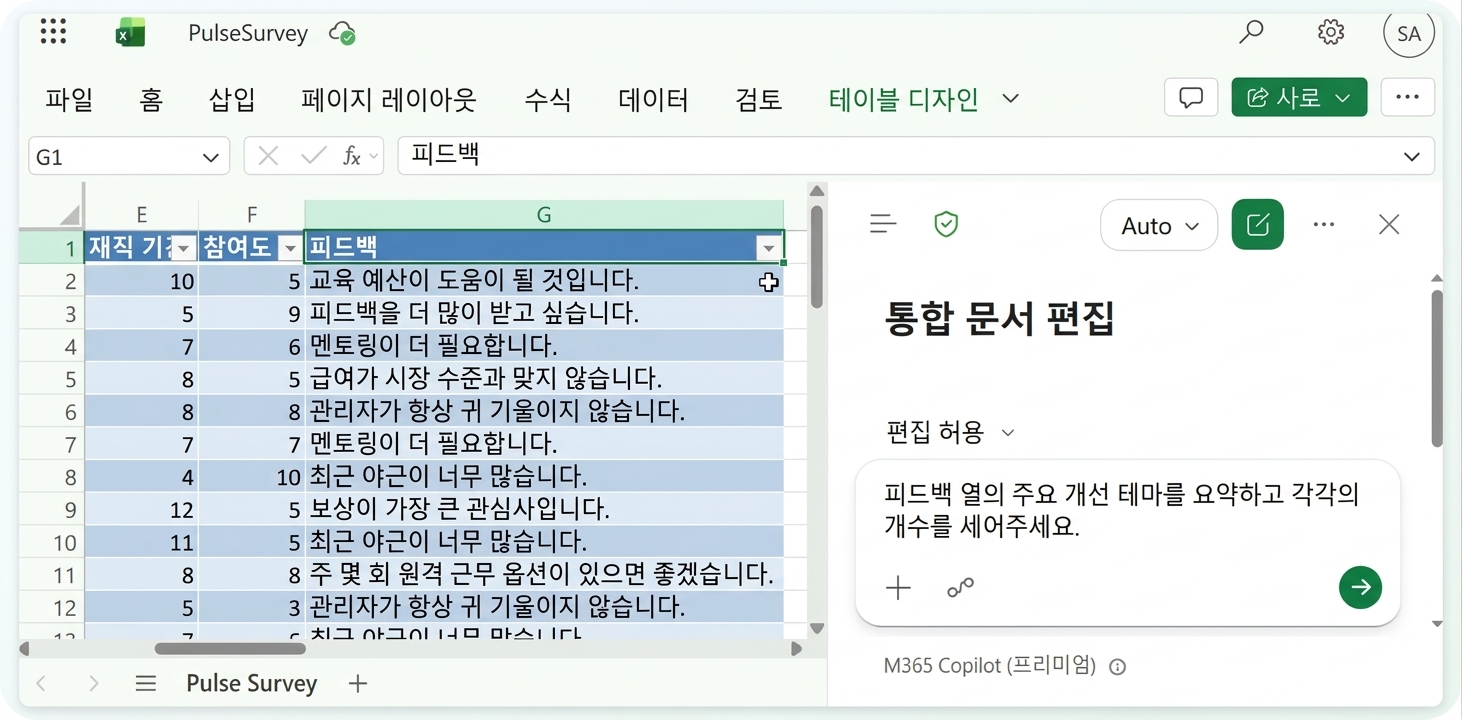Go to the previous sheet arrow
1462x720 pixels.
click(x=41, y=684)
